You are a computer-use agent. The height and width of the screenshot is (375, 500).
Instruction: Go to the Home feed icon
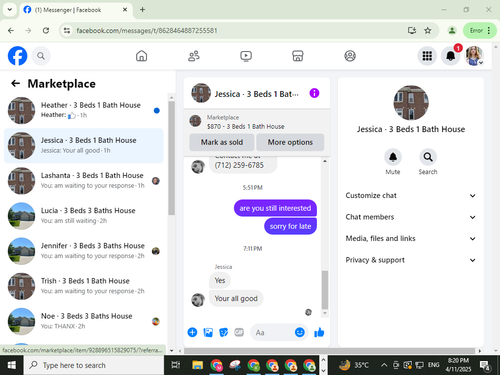coord(141,56)
